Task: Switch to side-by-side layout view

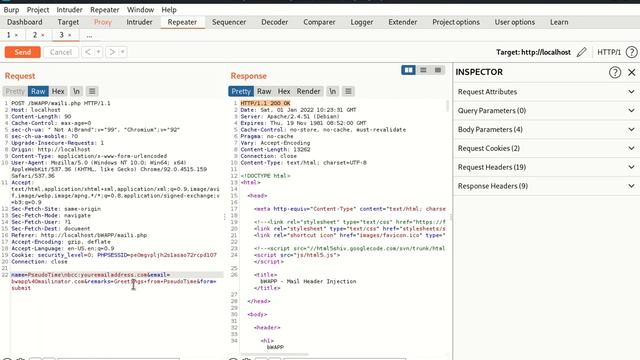Action: (x=408, y=70)
